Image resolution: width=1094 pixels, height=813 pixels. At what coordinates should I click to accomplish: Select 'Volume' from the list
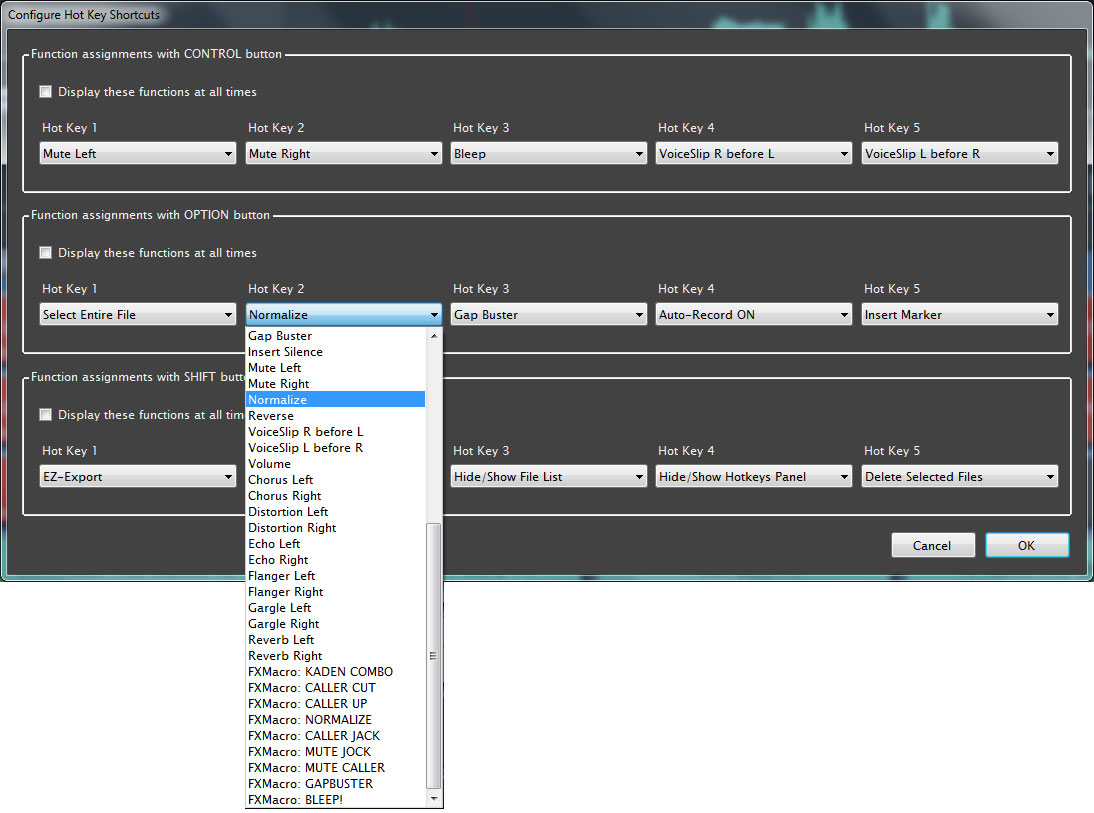pos(336,464)
